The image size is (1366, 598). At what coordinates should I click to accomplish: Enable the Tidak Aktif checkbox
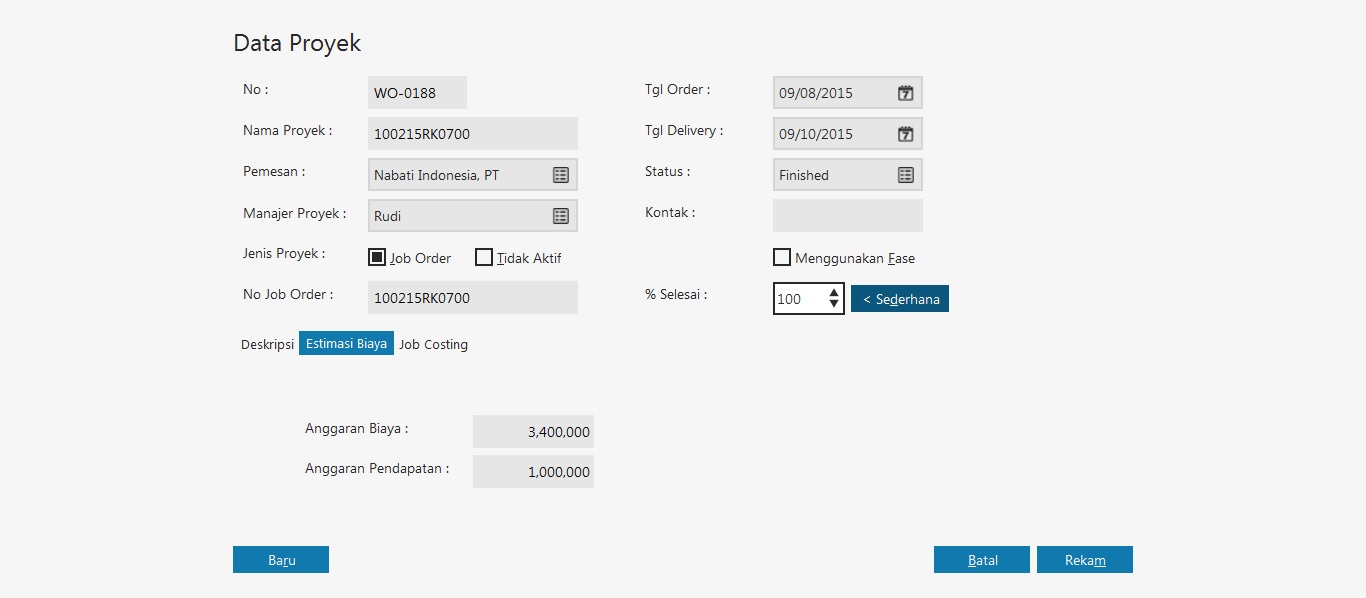click(484, 257)
